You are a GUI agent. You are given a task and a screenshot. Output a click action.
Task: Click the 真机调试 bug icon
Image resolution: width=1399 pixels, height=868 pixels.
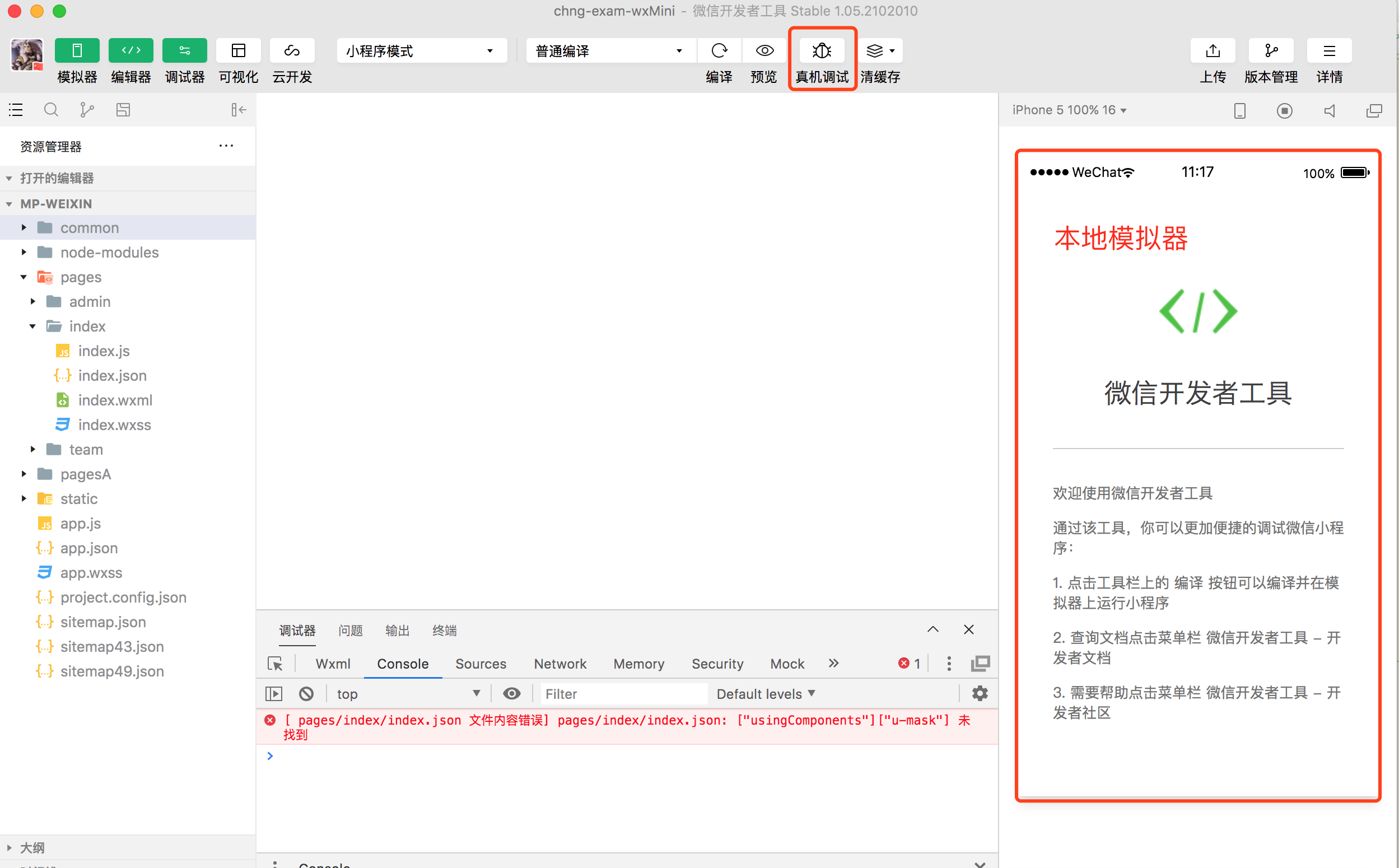pyautogui.click(x=822, y=51)
